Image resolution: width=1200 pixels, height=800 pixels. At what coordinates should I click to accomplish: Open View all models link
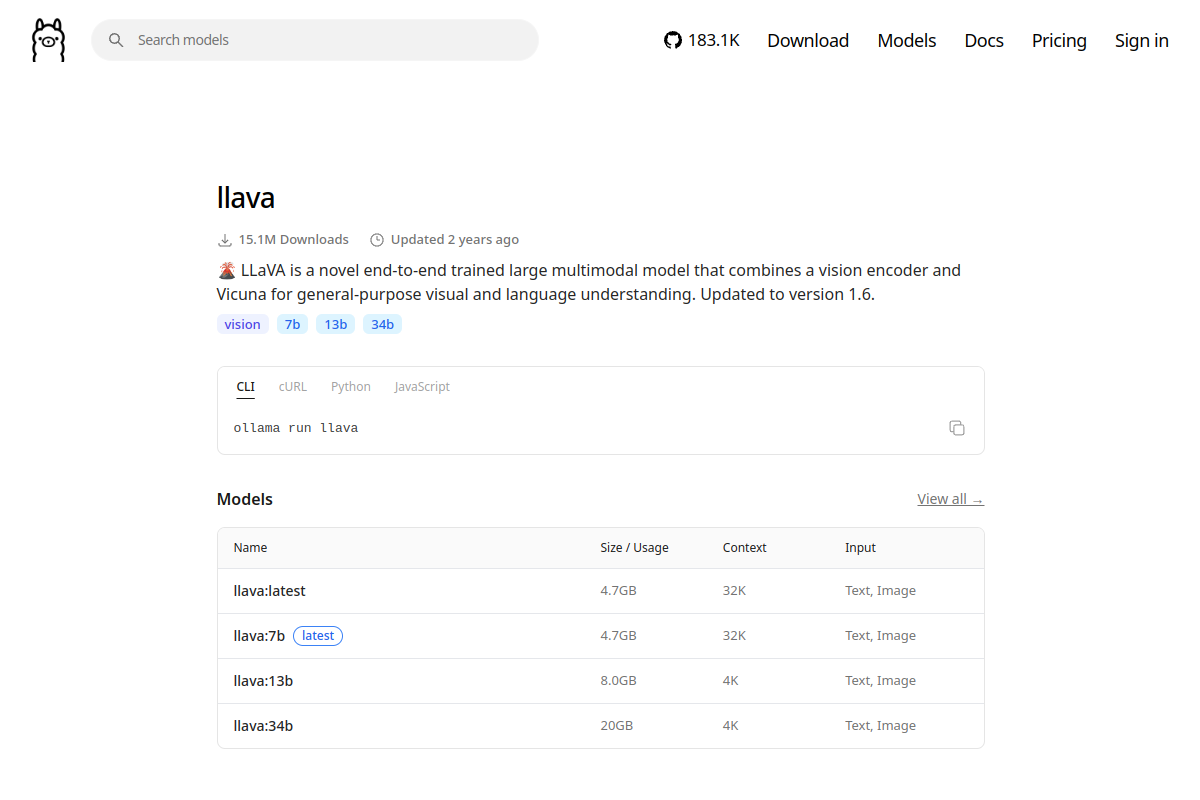(950, 499)
